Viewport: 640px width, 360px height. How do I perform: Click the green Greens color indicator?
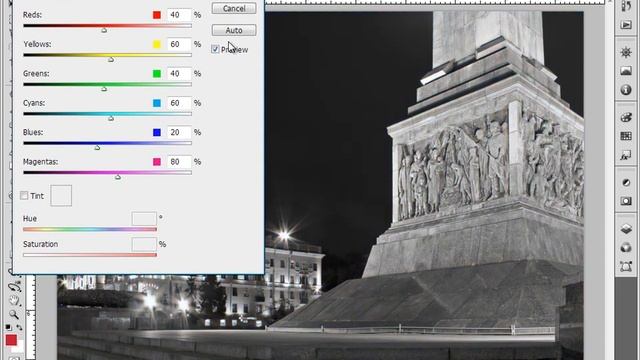pos(157,74)
